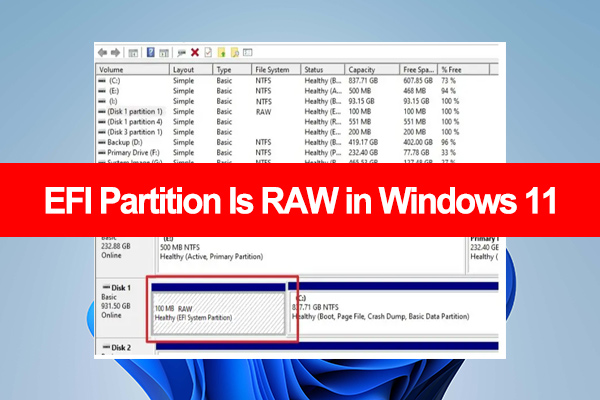Viewport: 600px width, 400px height.
Task: Select the (C:) 837.71 GB NTFS partition block
Action: [x=393, y=308]
